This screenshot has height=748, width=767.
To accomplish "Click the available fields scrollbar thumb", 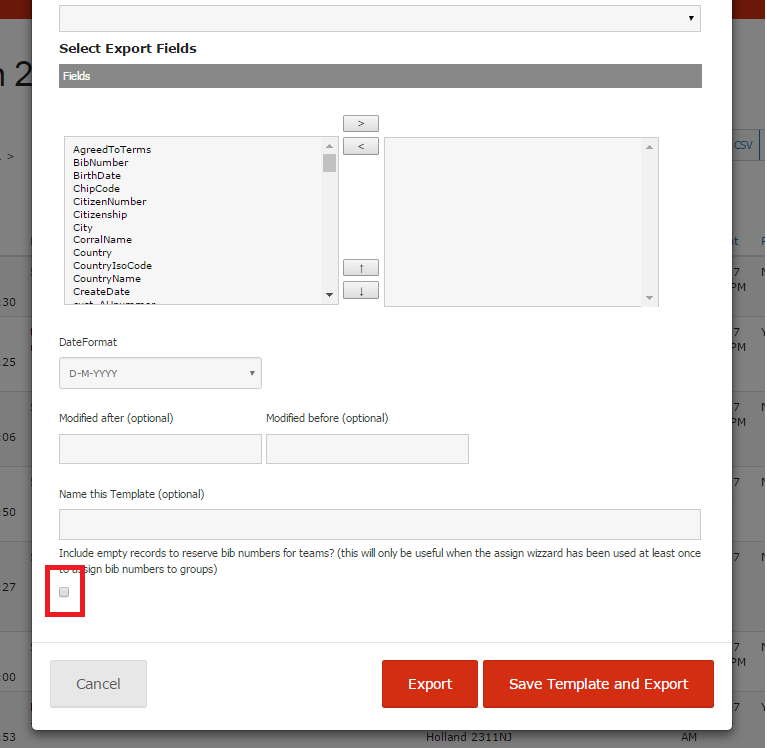I will [x=329, y=163].
